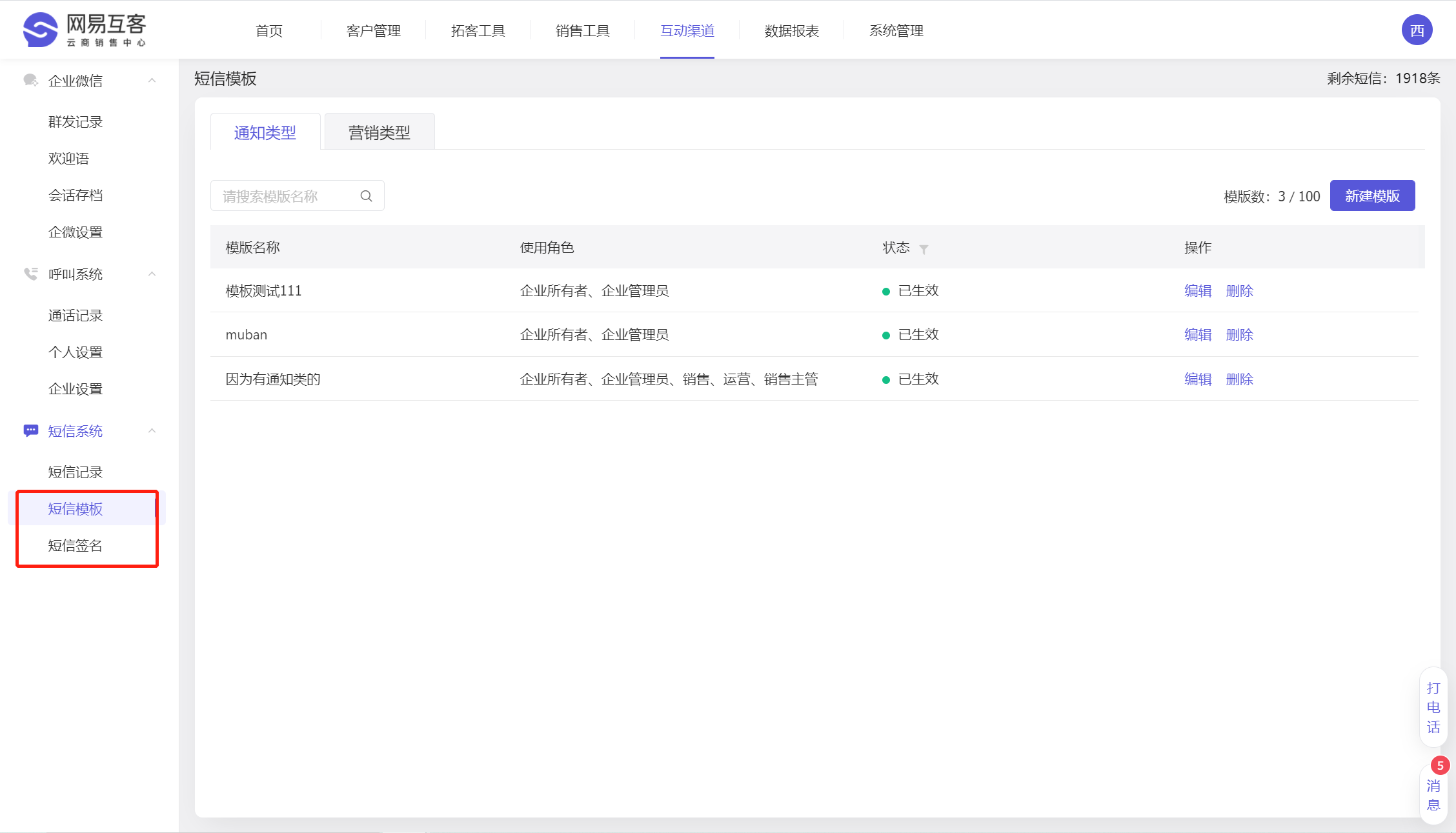Click the muban name cell
The height and width of the screenshot is (833, 1456).
point(246,334)
